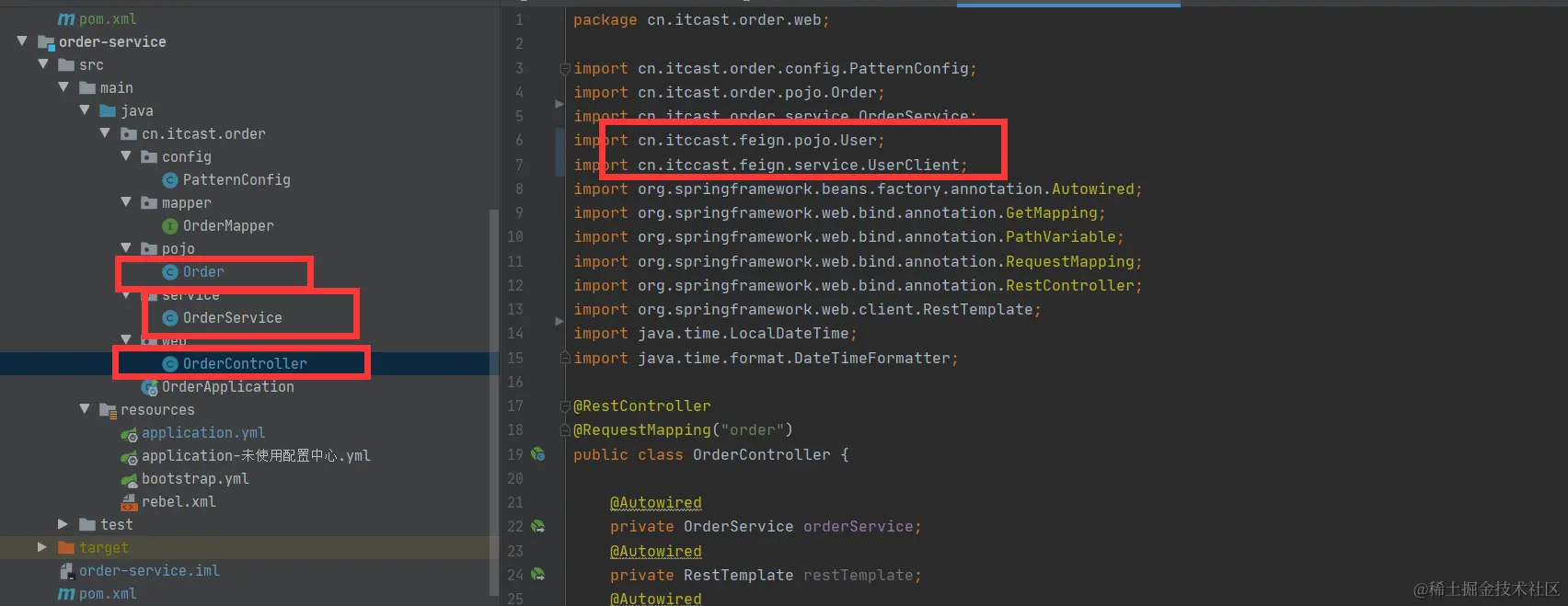
Task: Click the pojo package folder icon
Action: [149, 249]
